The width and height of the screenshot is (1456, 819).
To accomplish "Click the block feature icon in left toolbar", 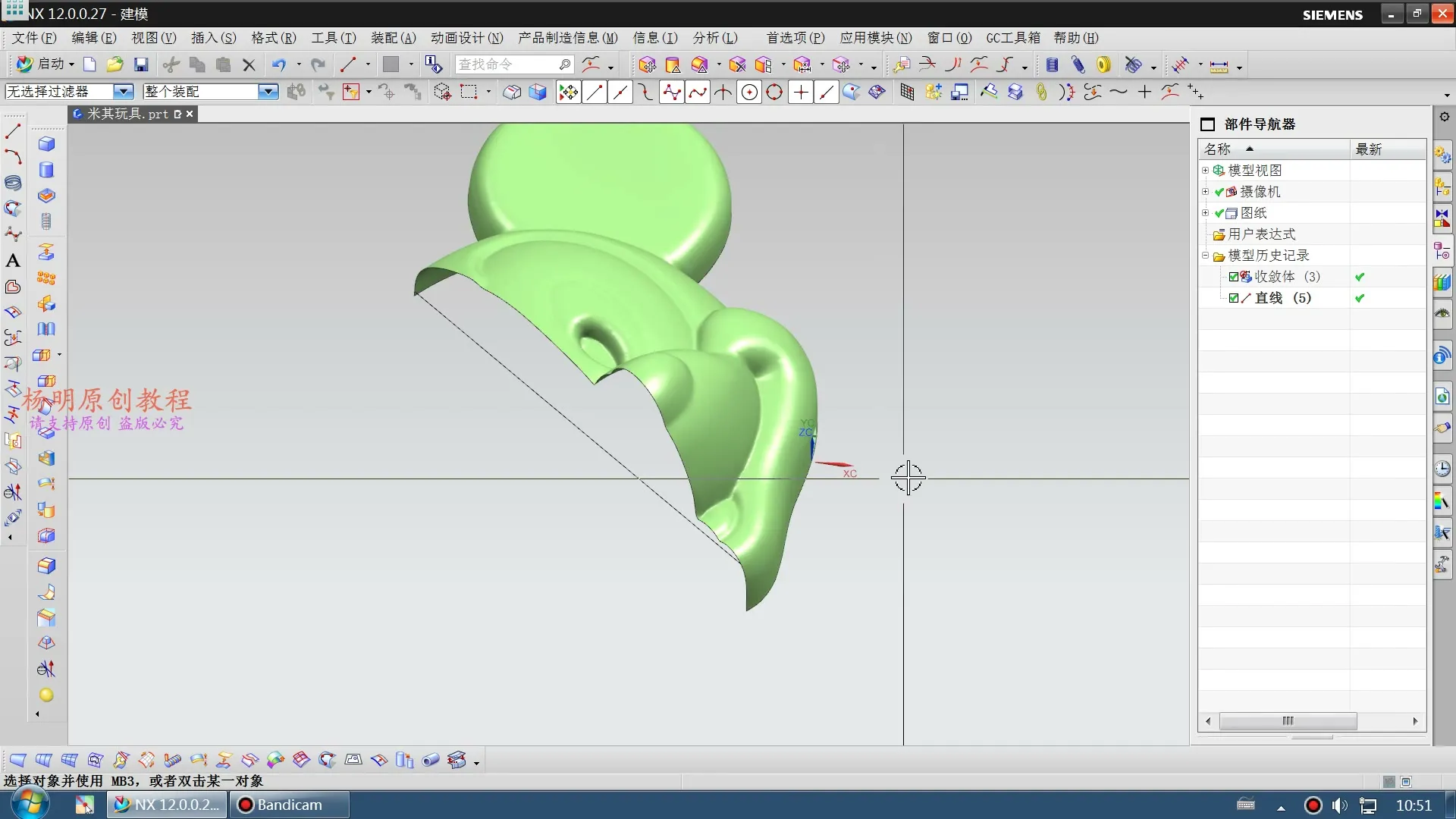I will (x=46, y=144).
